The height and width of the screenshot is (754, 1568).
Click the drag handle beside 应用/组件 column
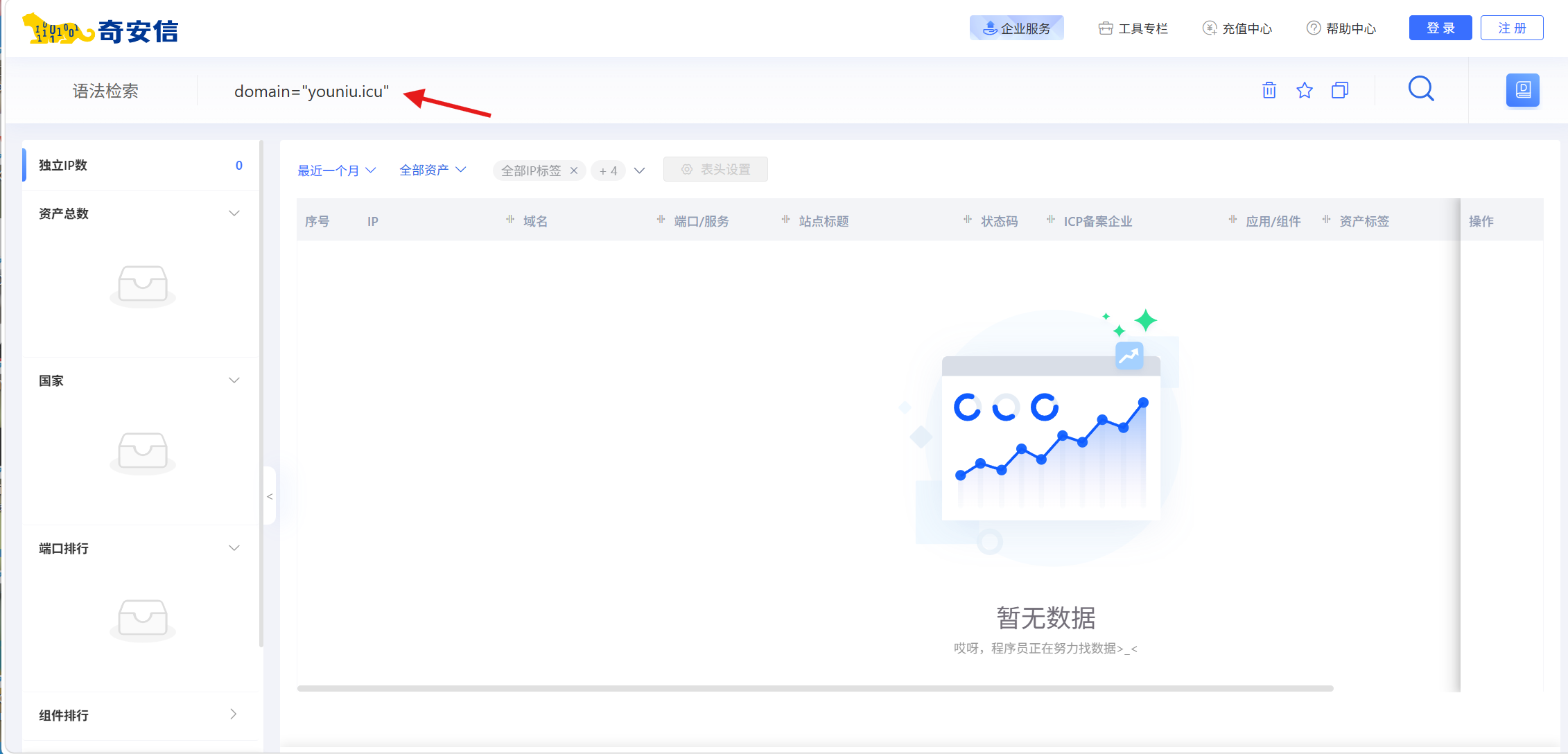[x=1232, y=220]
